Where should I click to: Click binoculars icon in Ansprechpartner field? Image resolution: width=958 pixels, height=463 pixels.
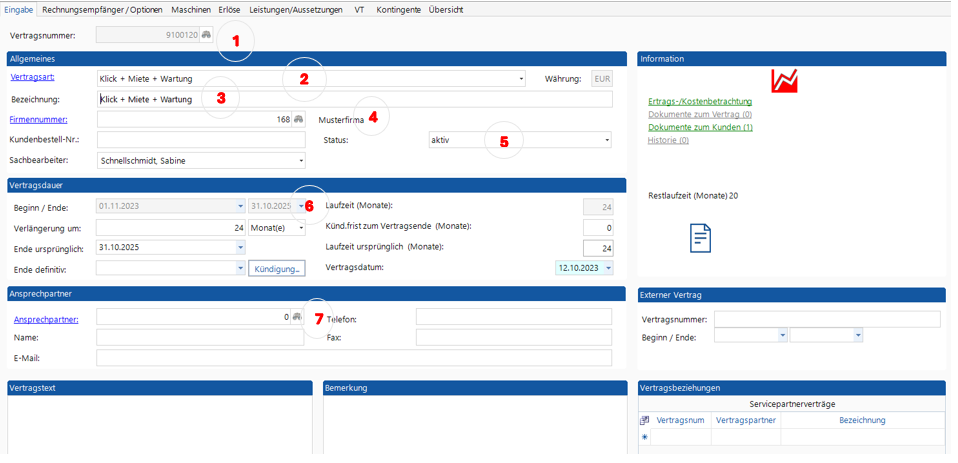tap(297, 317)
